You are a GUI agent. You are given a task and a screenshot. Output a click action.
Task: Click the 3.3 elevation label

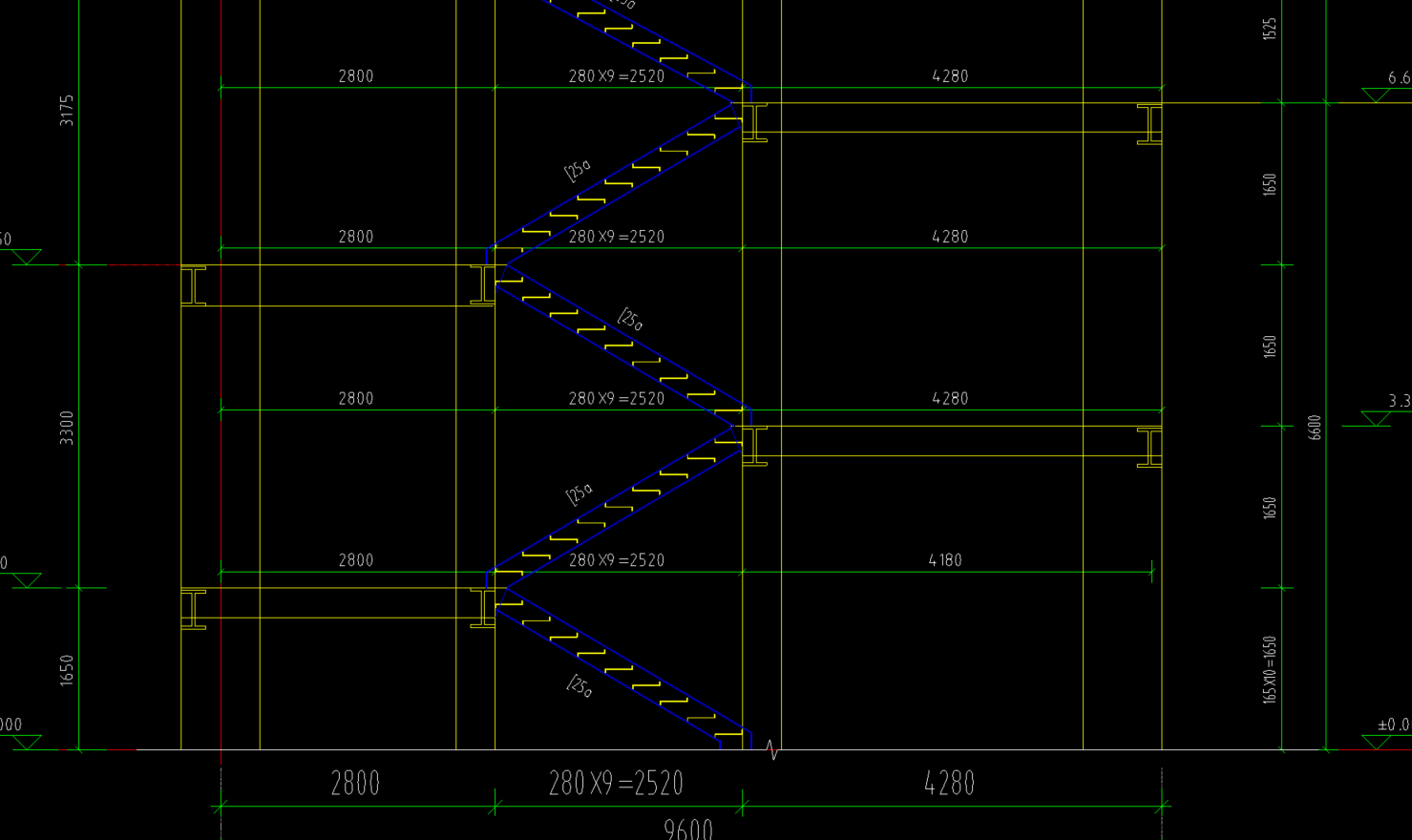1399,401
